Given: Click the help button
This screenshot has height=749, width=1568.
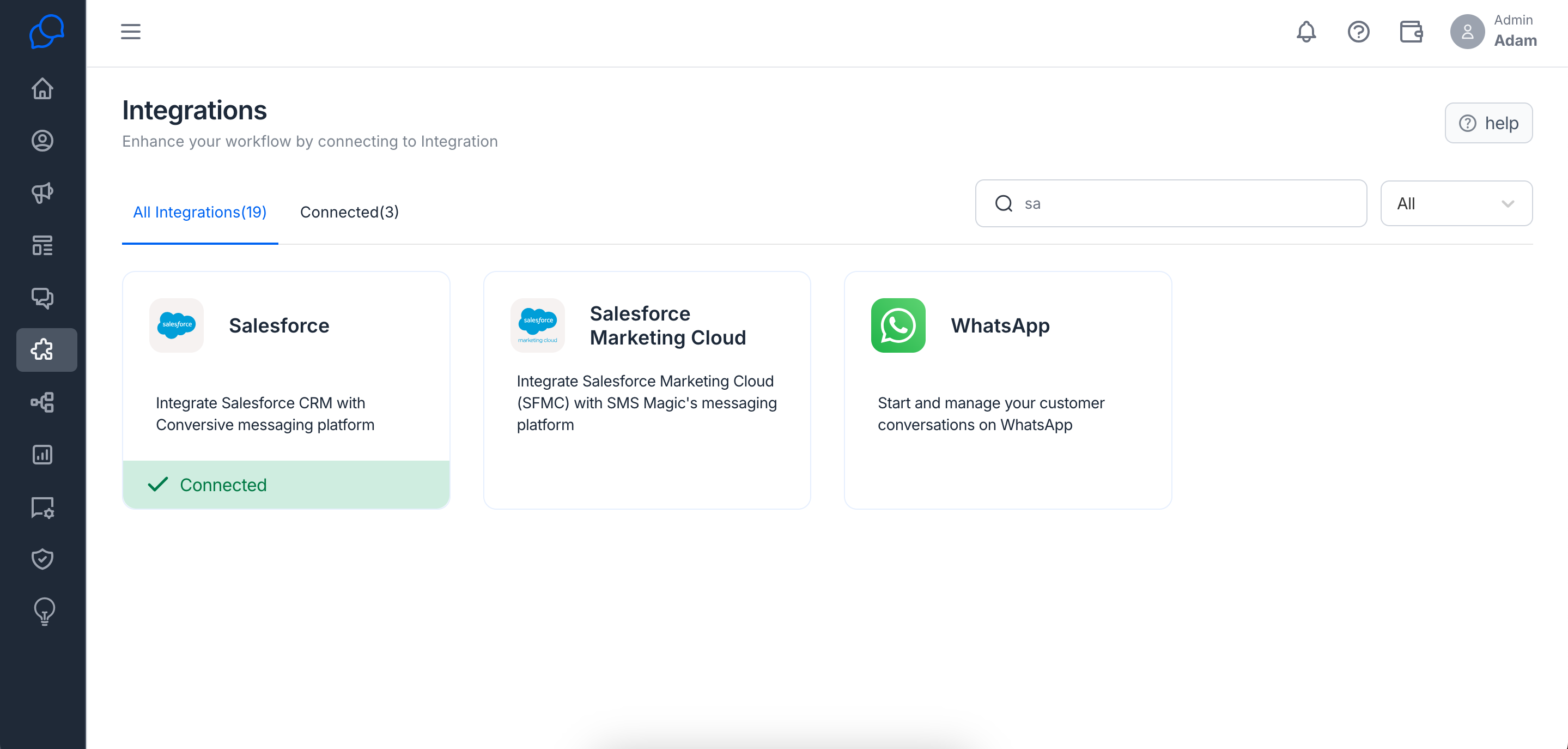Looking at the screenshot, I should 1489,123.
